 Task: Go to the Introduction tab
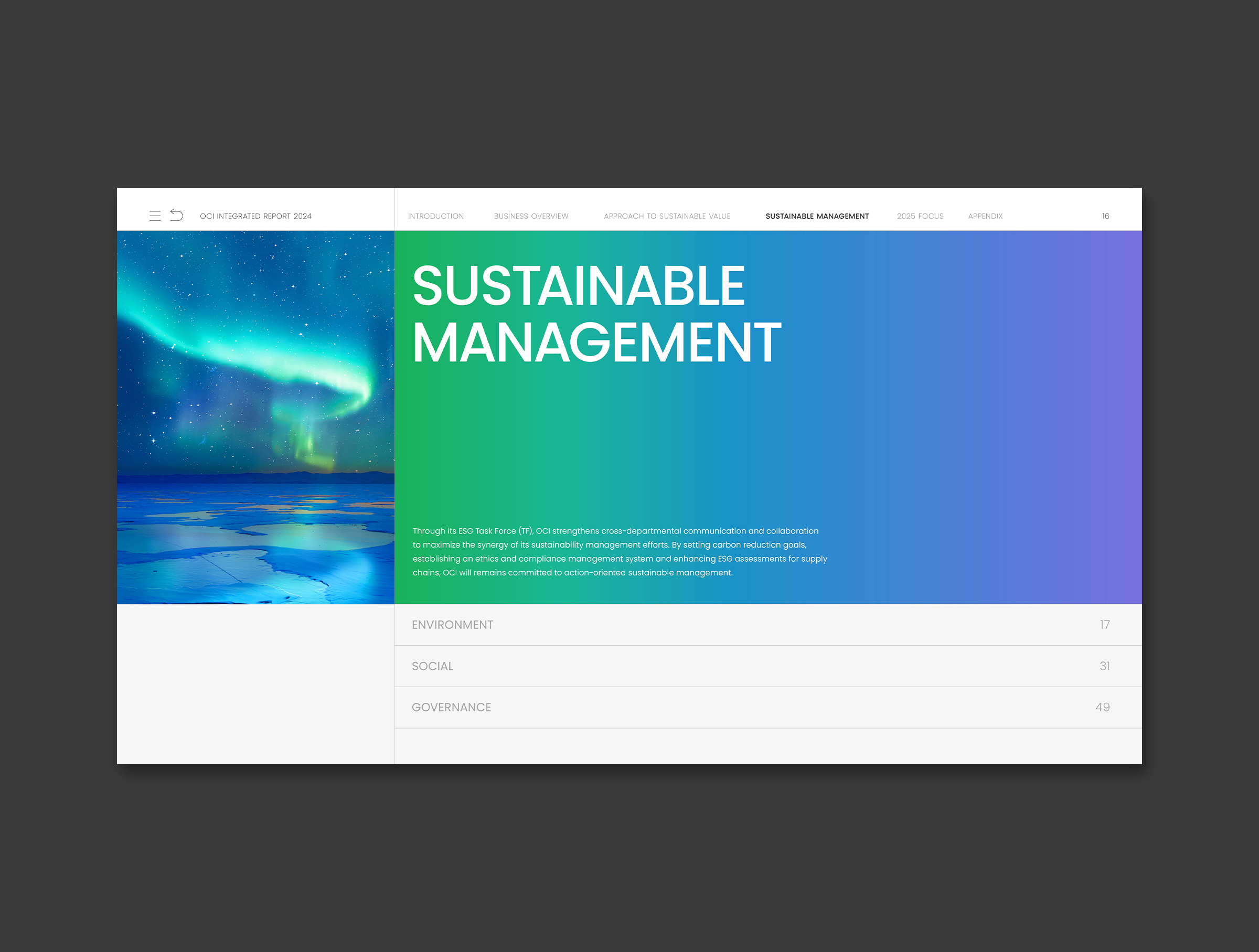tap(436, 216)
